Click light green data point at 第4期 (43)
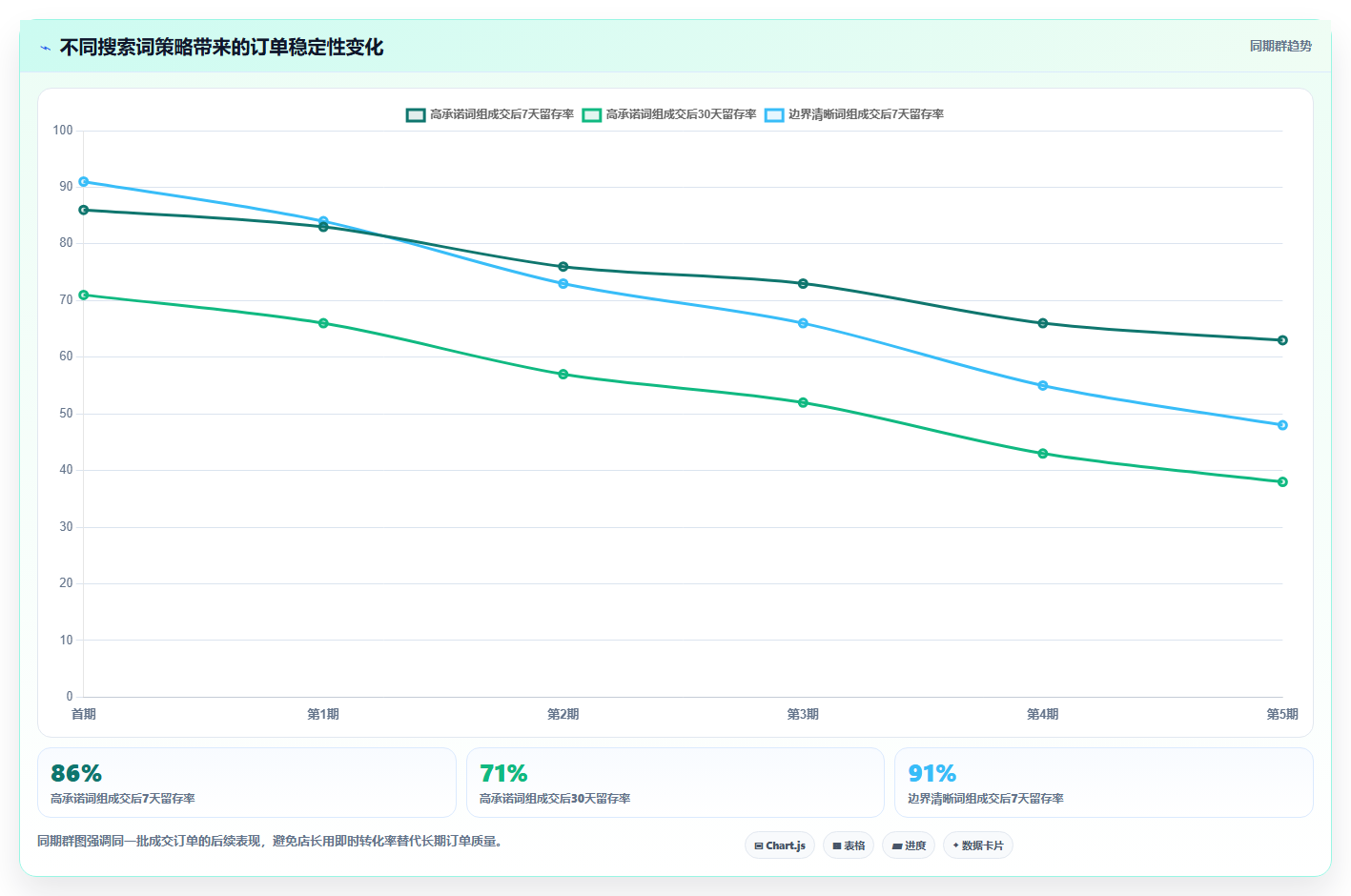Viewport: 1351px width, 896px height. pos(1043,454)
